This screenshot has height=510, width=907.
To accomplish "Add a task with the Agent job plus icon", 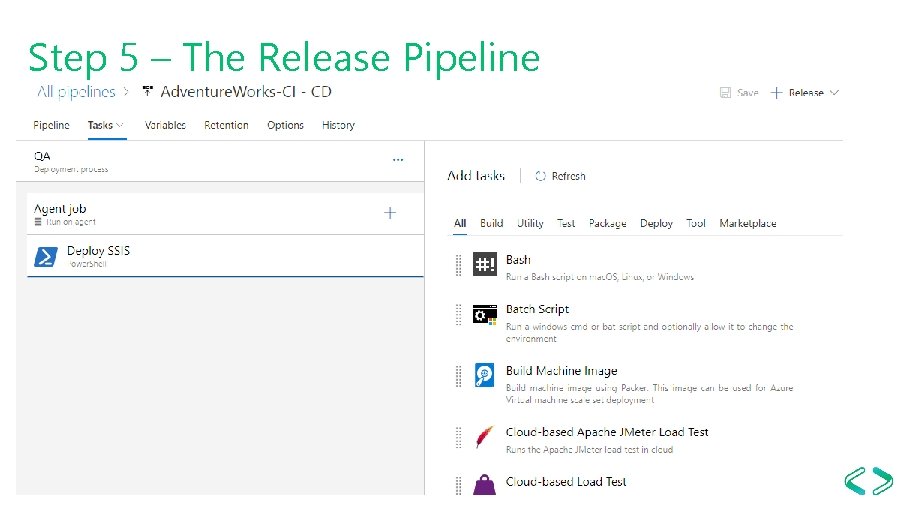I will (390, 213).
